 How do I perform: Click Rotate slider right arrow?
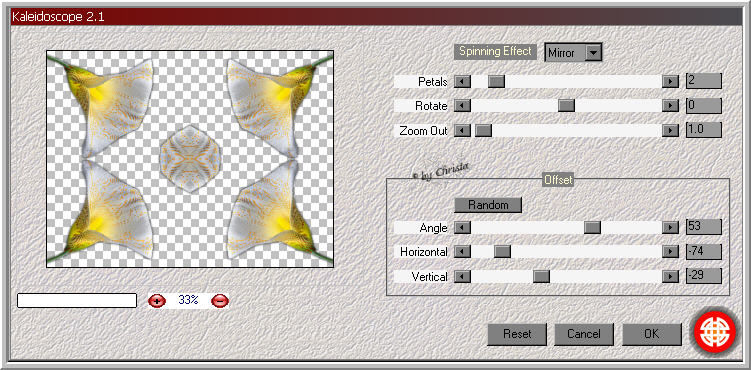pyautogui.click(x=671, y=105)
